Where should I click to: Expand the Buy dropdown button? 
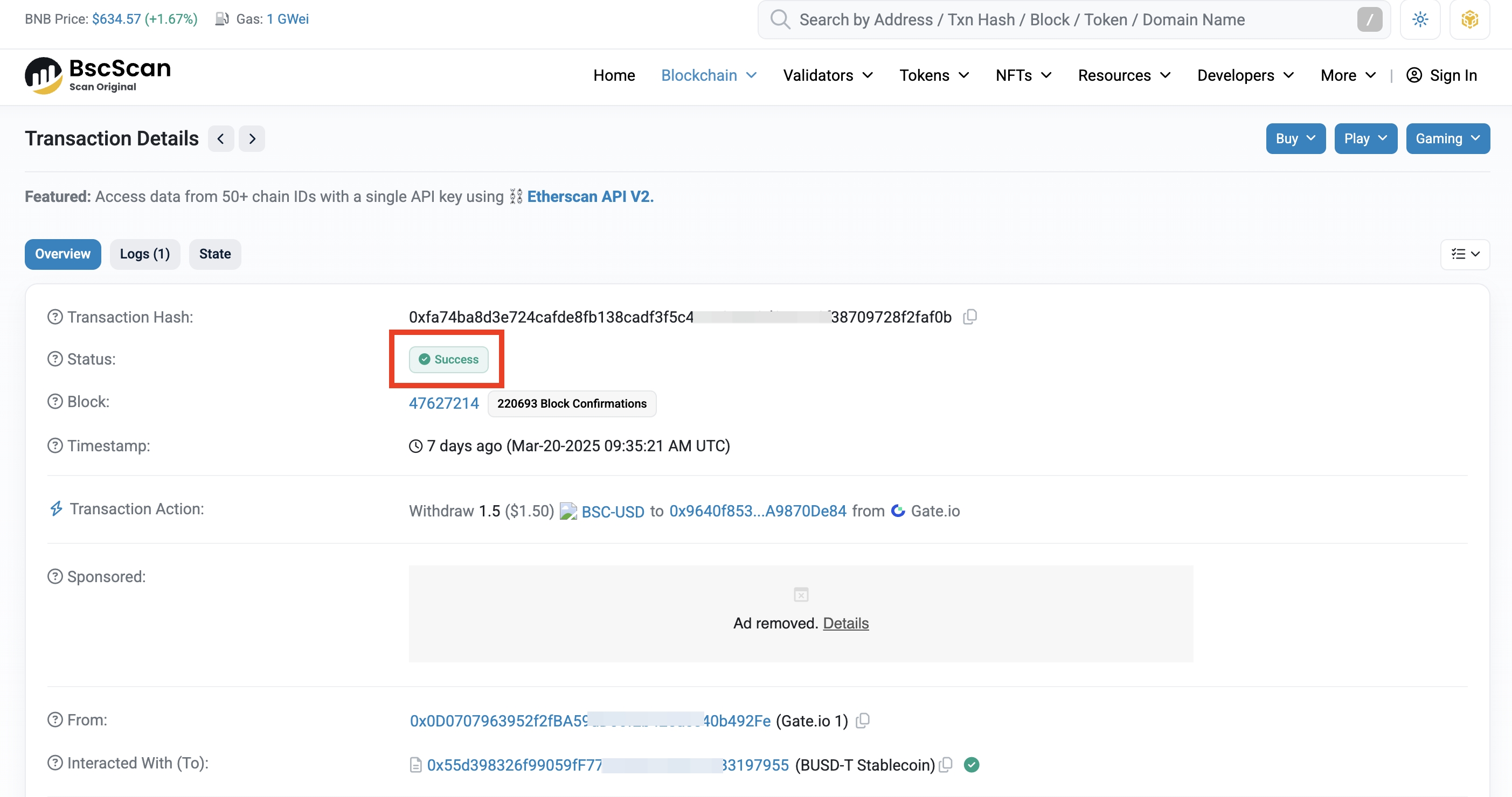coord(1295,139)
